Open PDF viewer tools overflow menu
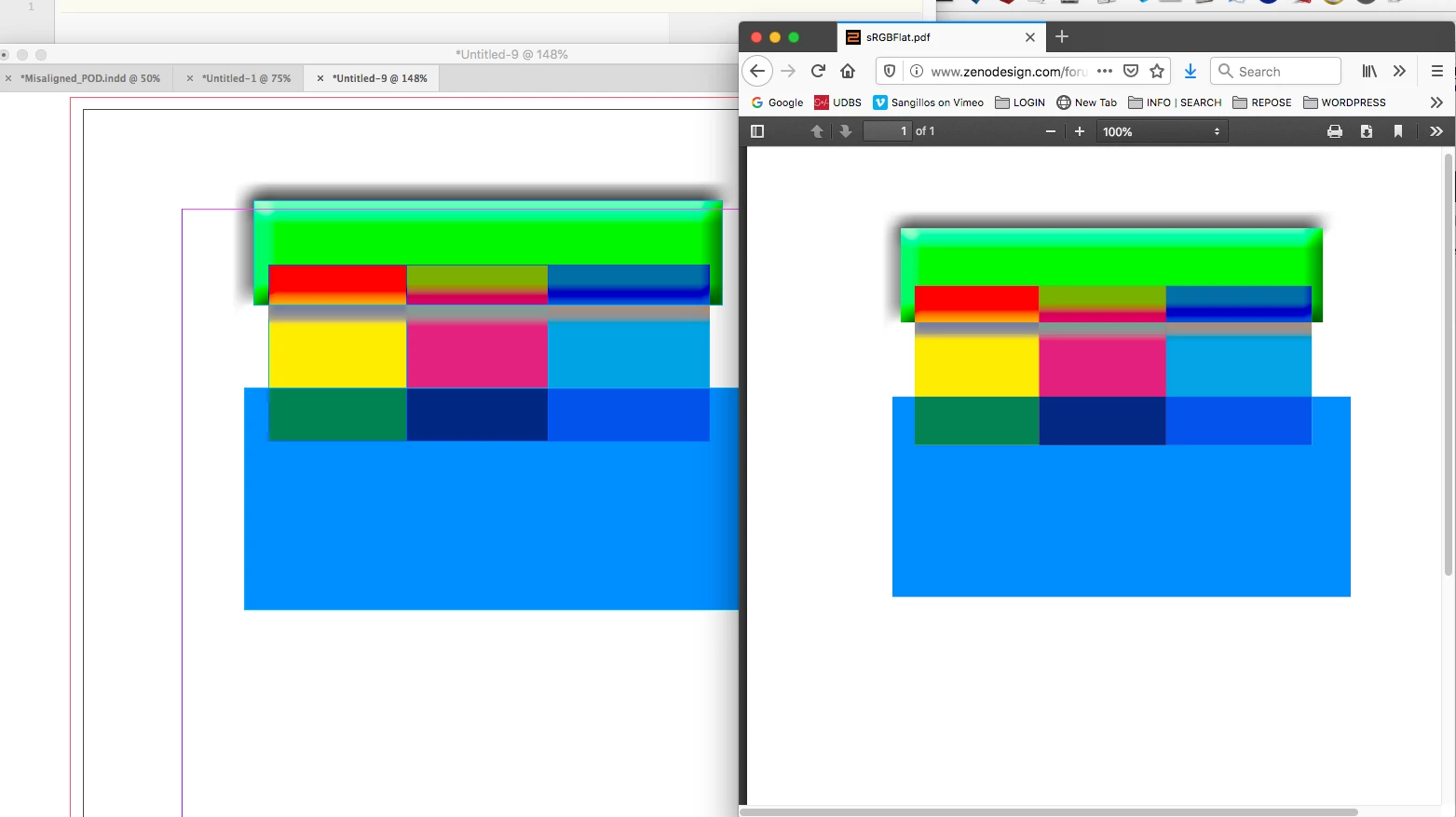Viewport: 1456px width, 817px height. pyautogui.click(x=1436, y=131)
